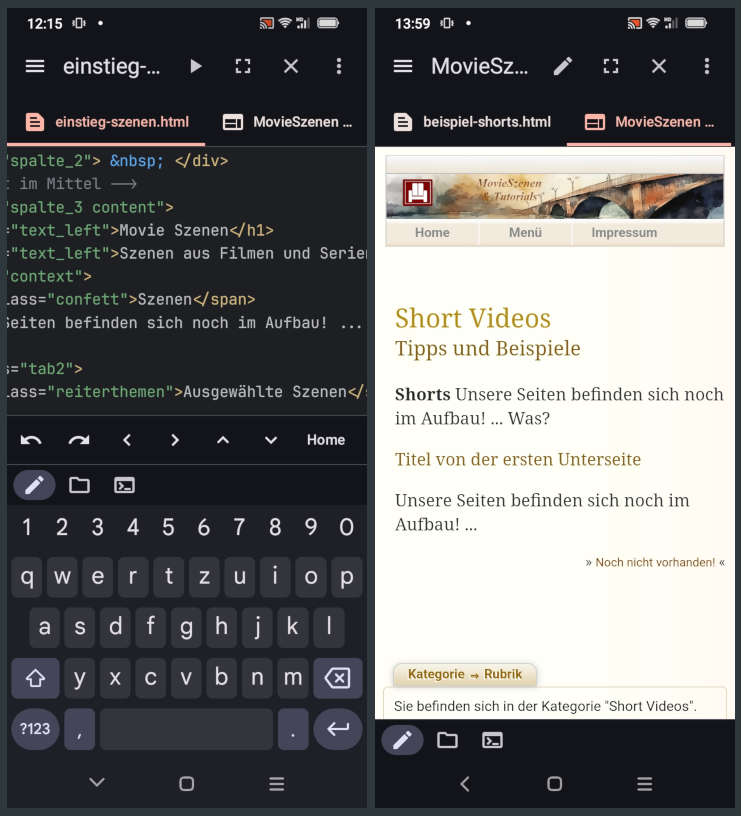Tap the number 0 key
Screen dimensions: 741x816
tap(347, 527)
